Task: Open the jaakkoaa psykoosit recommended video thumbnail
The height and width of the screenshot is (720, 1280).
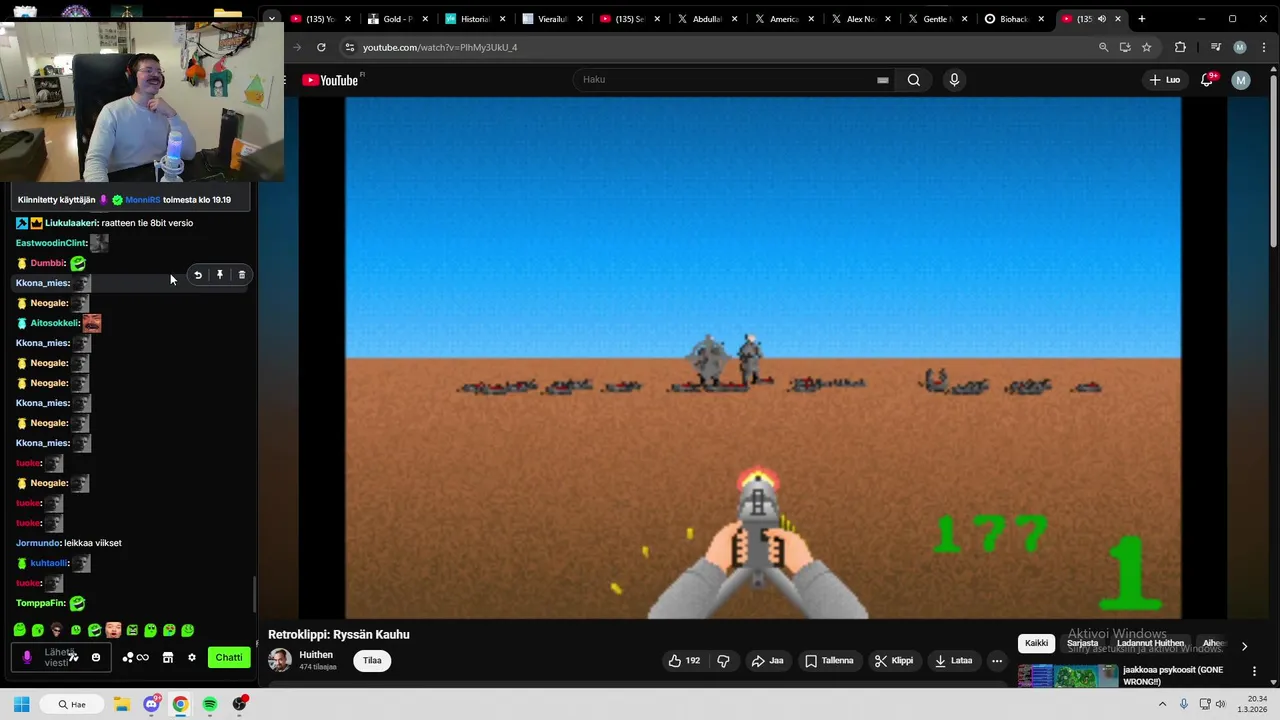Action: coord(1068,676)
